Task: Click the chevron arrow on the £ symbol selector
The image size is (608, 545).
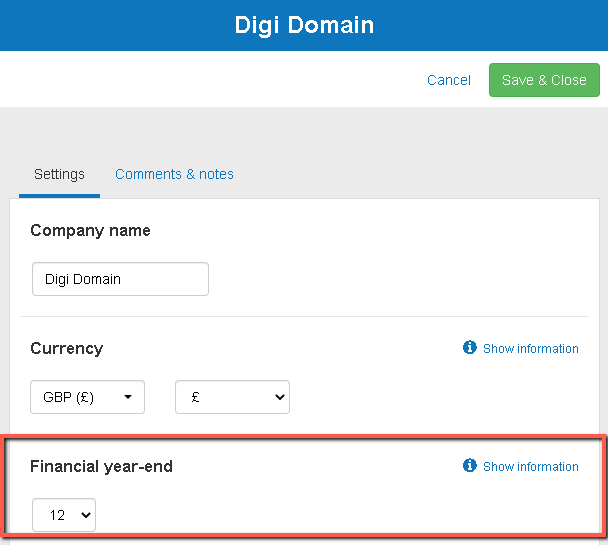Action: [279, 397]
